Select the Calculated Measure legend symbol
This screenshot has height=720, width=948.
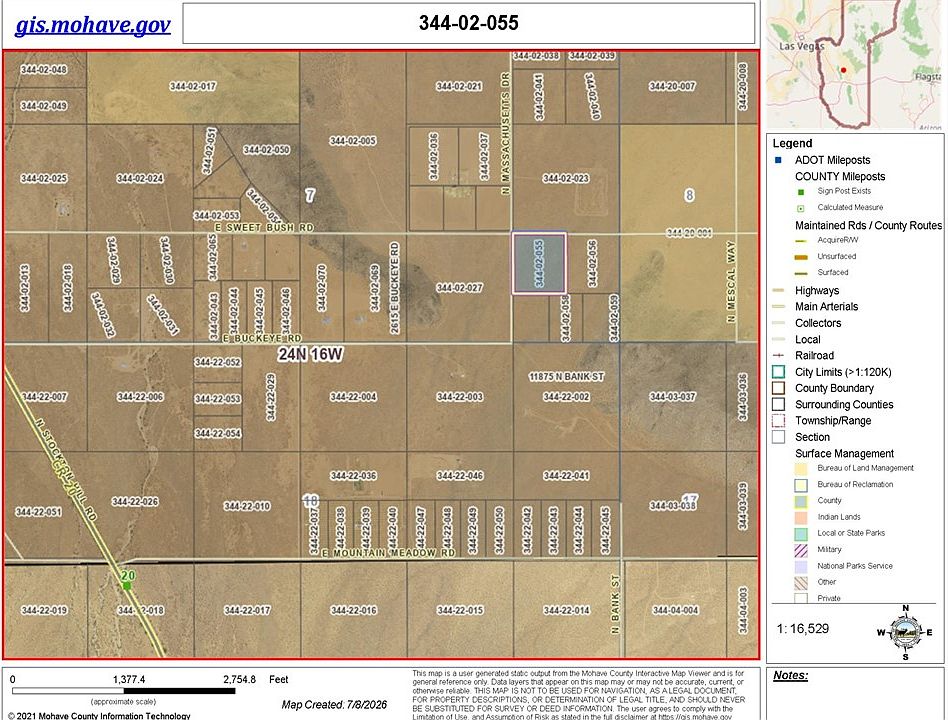tap(801, 208)
